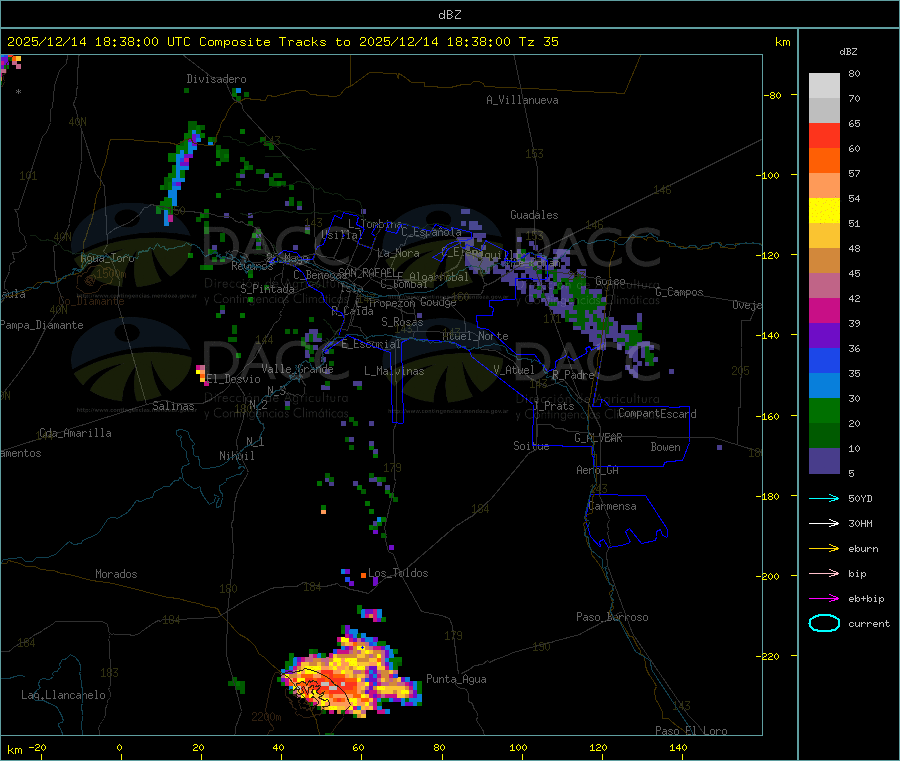
Task: Click the Atuel_Norte place label
Action: pyautogui.click(x=475, y=336)
